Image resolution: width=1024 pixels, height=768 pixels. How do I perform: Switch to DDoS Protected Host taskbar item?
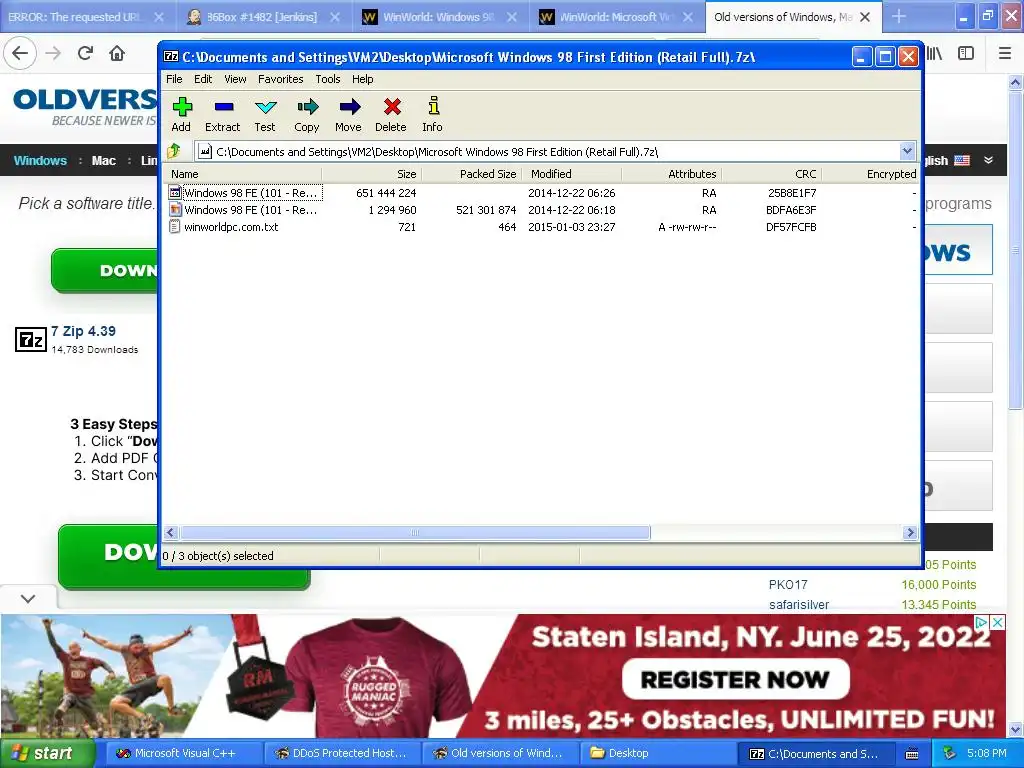click(342, 753)
